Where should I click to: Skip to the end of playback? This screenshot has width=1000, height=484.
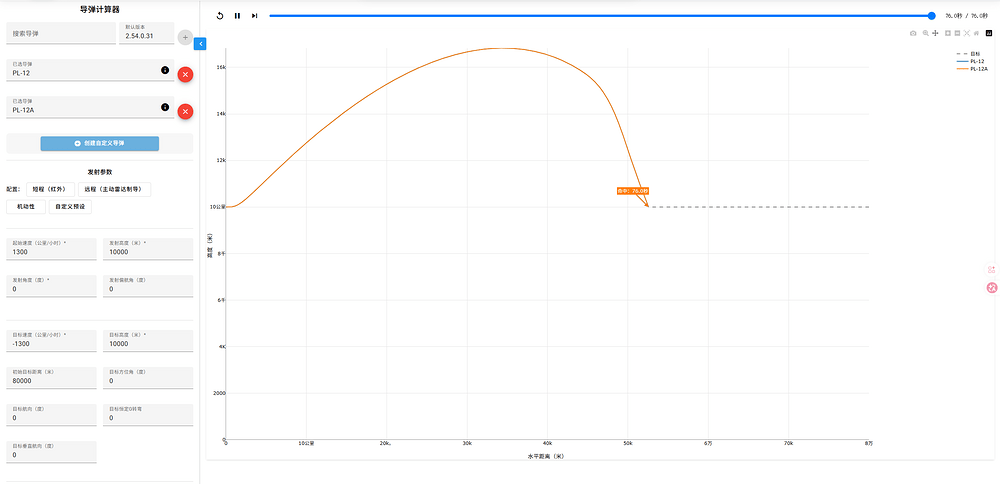coord(255,16)
